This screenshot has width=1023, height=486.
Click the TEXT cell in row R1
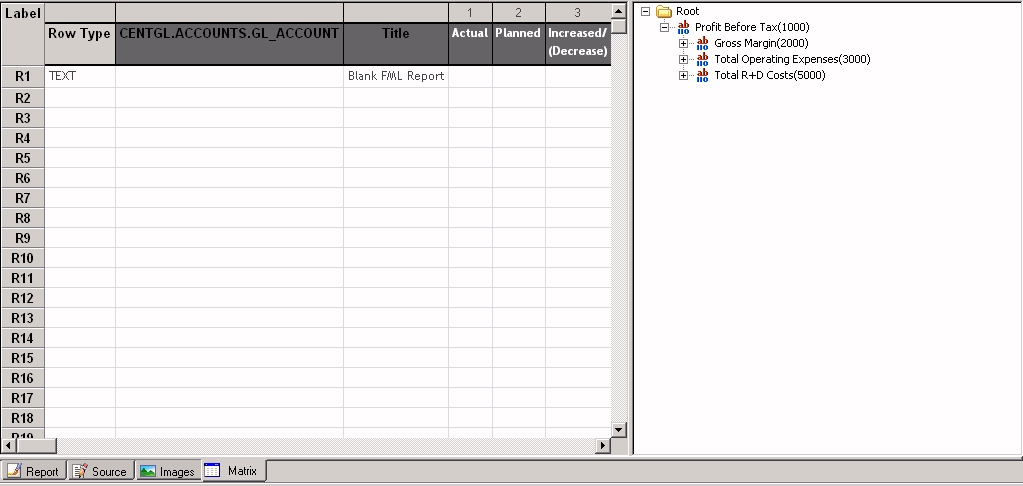pos(80,76)
